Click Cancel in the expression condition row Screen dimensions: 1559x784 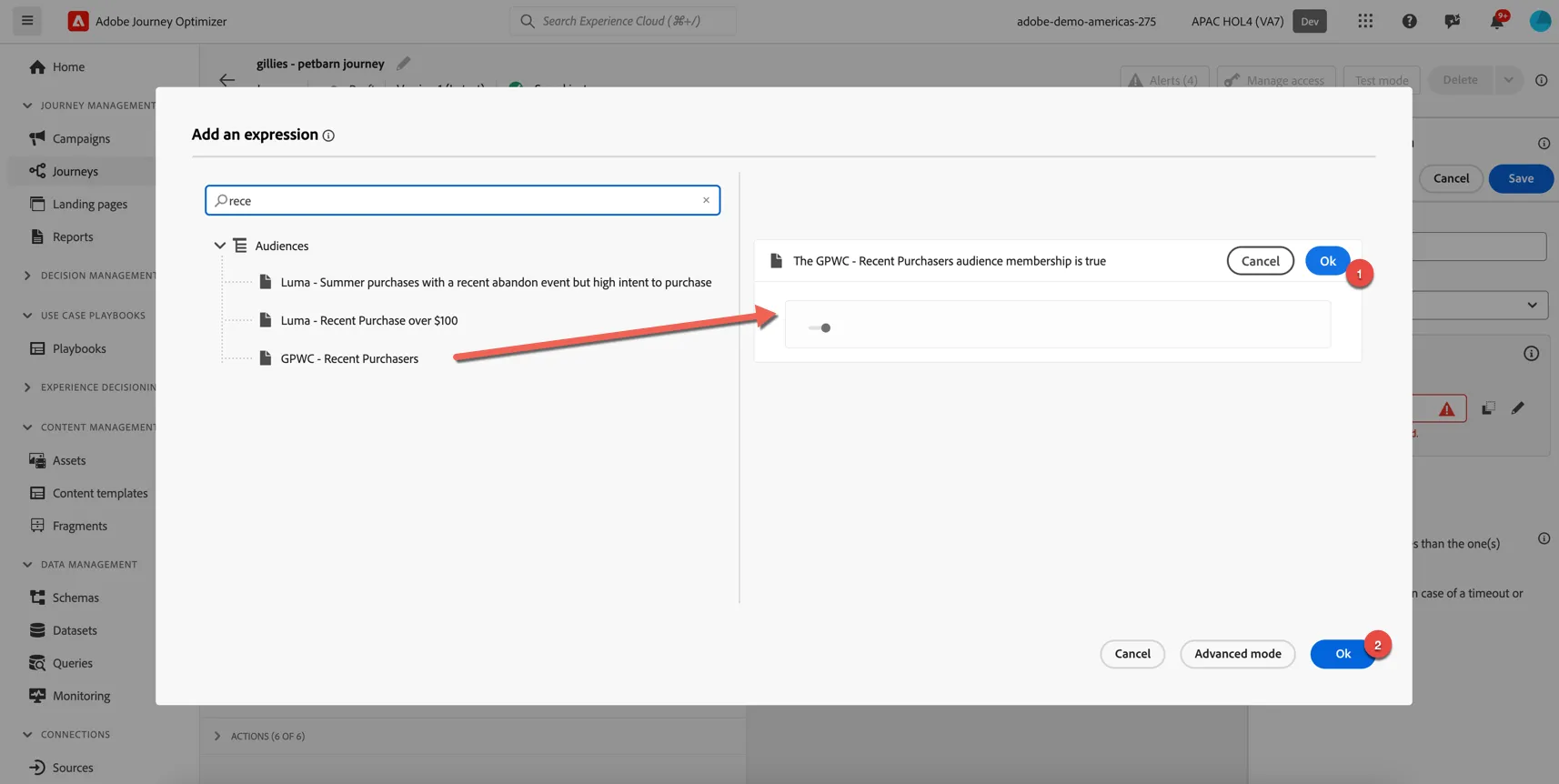coord(1260,261)
